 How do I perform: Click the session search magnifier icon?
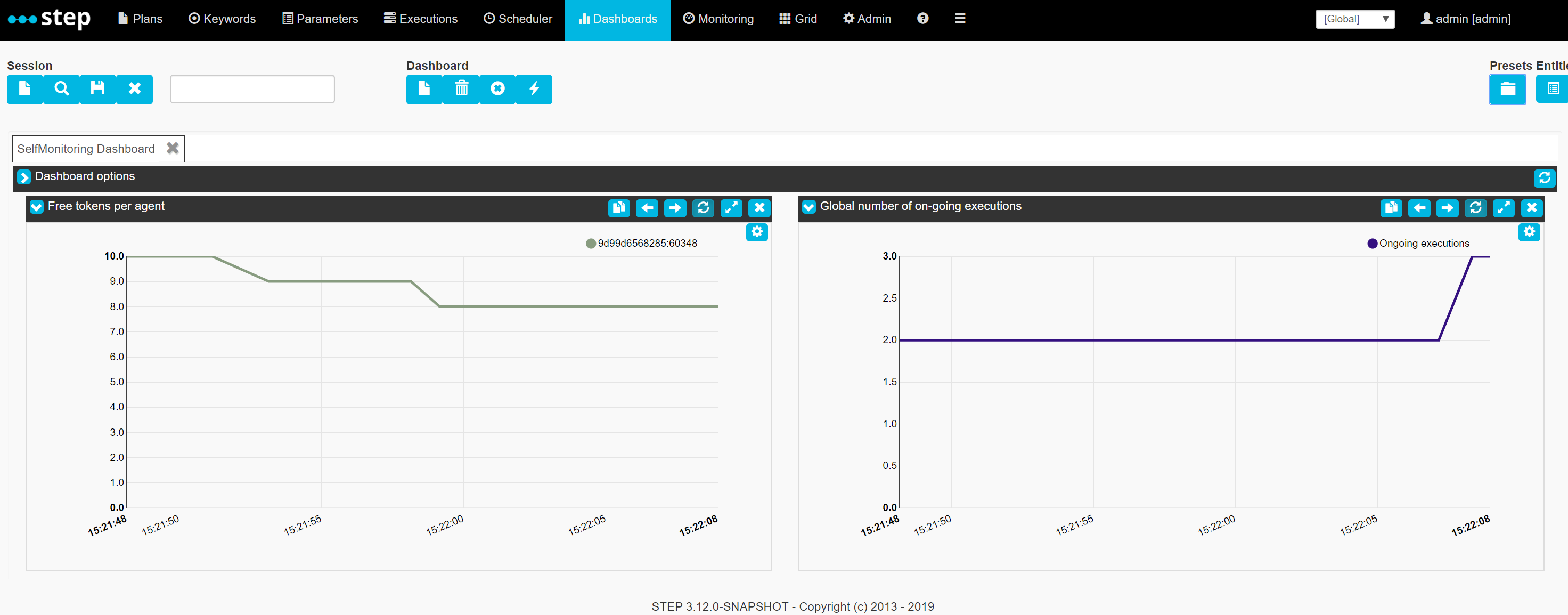pos(61,89)
